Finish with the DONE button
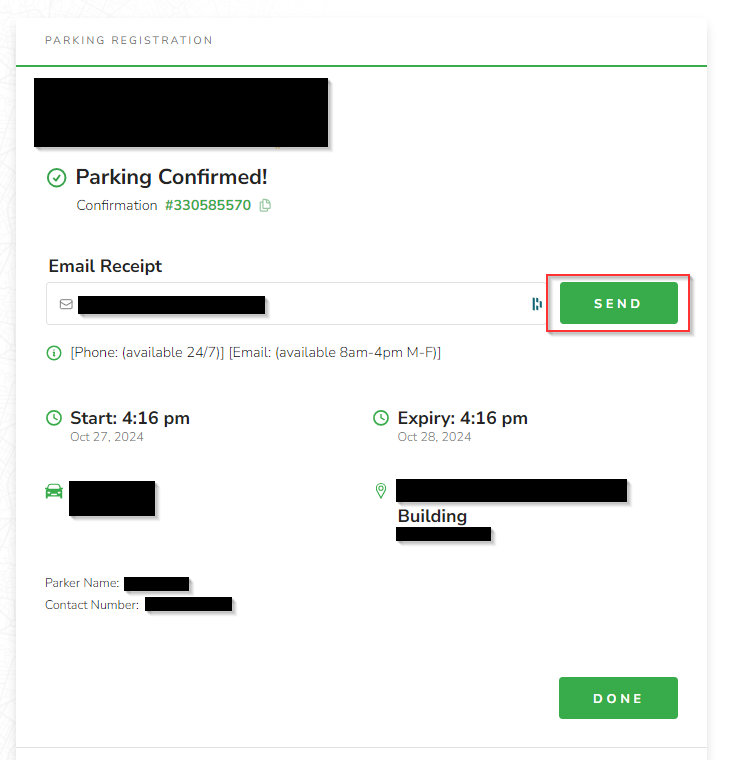746x760 pixels. coord(618,698)
